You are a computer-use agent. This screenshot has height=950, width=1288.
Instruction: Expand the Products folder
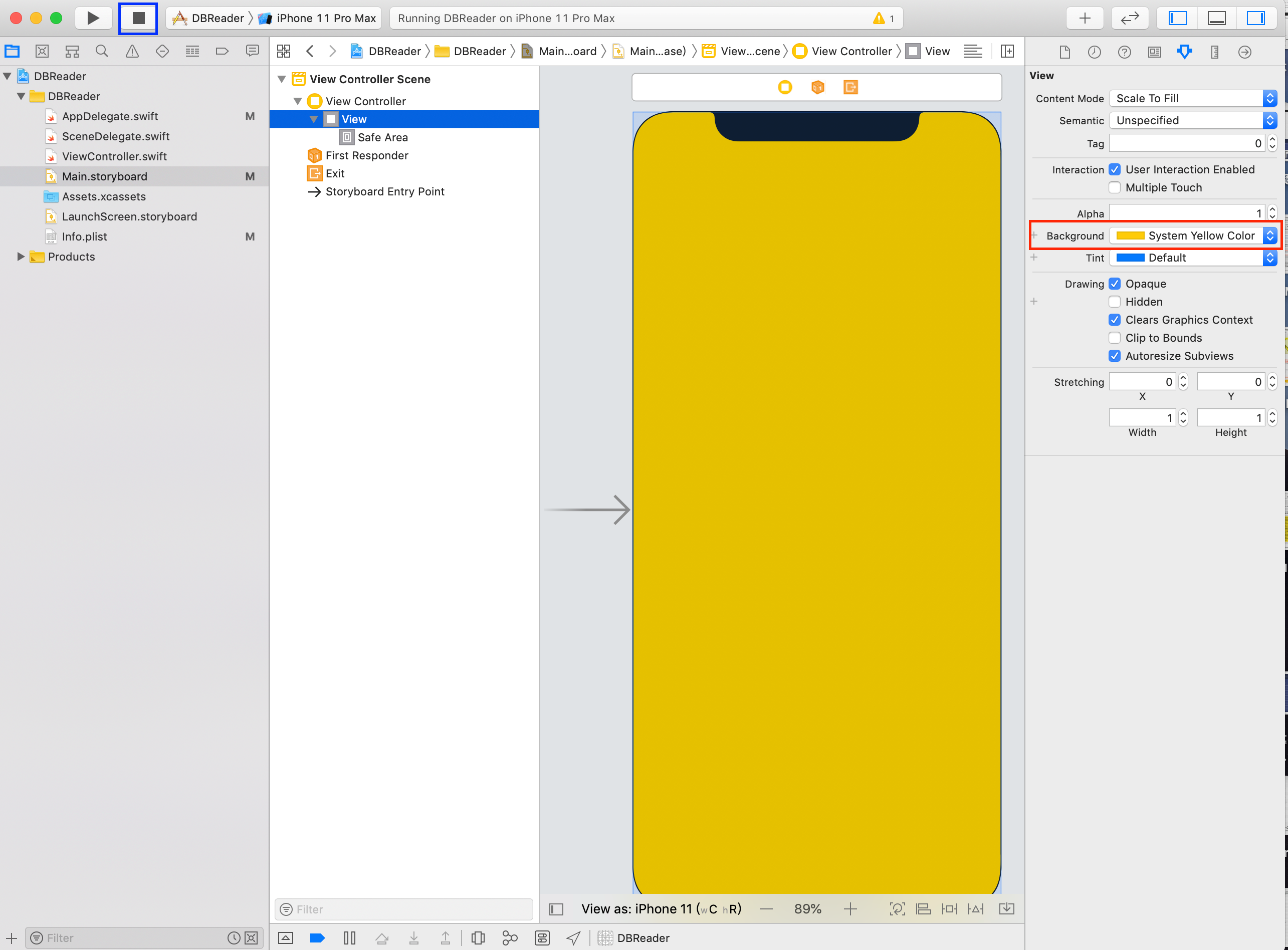[21, 257]
